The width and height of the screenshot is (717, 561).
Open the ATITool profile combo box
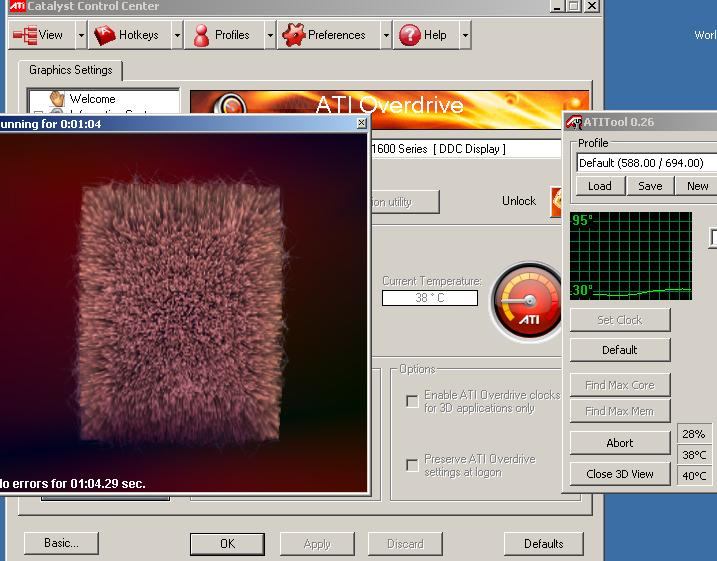coord(647,163)
